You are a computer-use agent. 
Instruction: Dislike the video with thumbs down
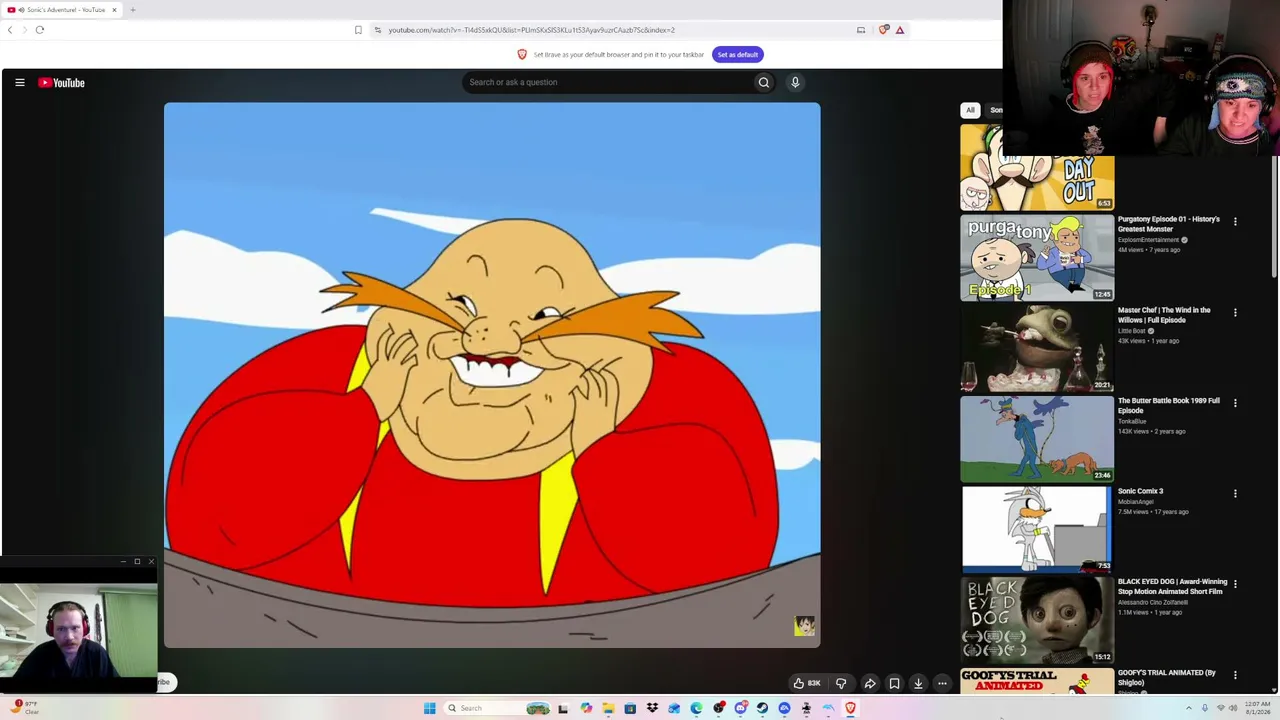pyautogui.click(x=841, y=684)
